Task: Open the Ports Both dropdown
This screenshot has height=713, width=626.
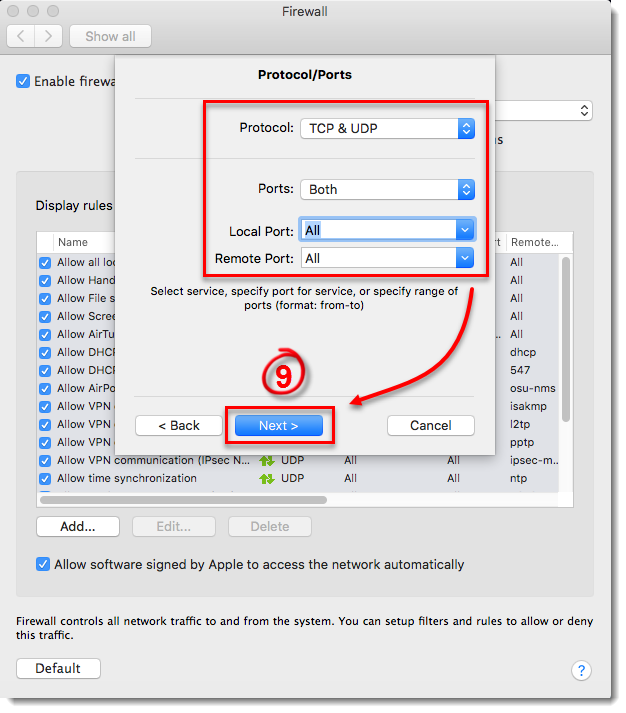Action: pos(387,190)
